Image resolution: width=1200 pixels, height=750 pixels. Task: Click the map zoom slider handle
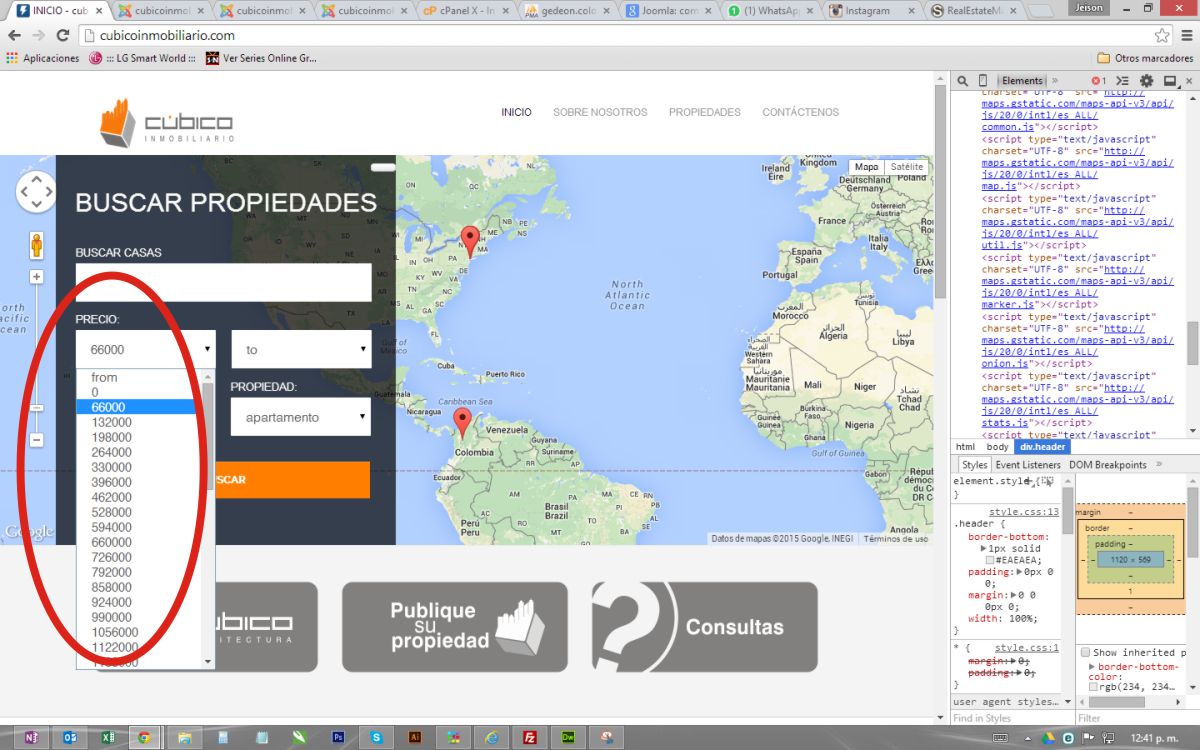[37, 408]
